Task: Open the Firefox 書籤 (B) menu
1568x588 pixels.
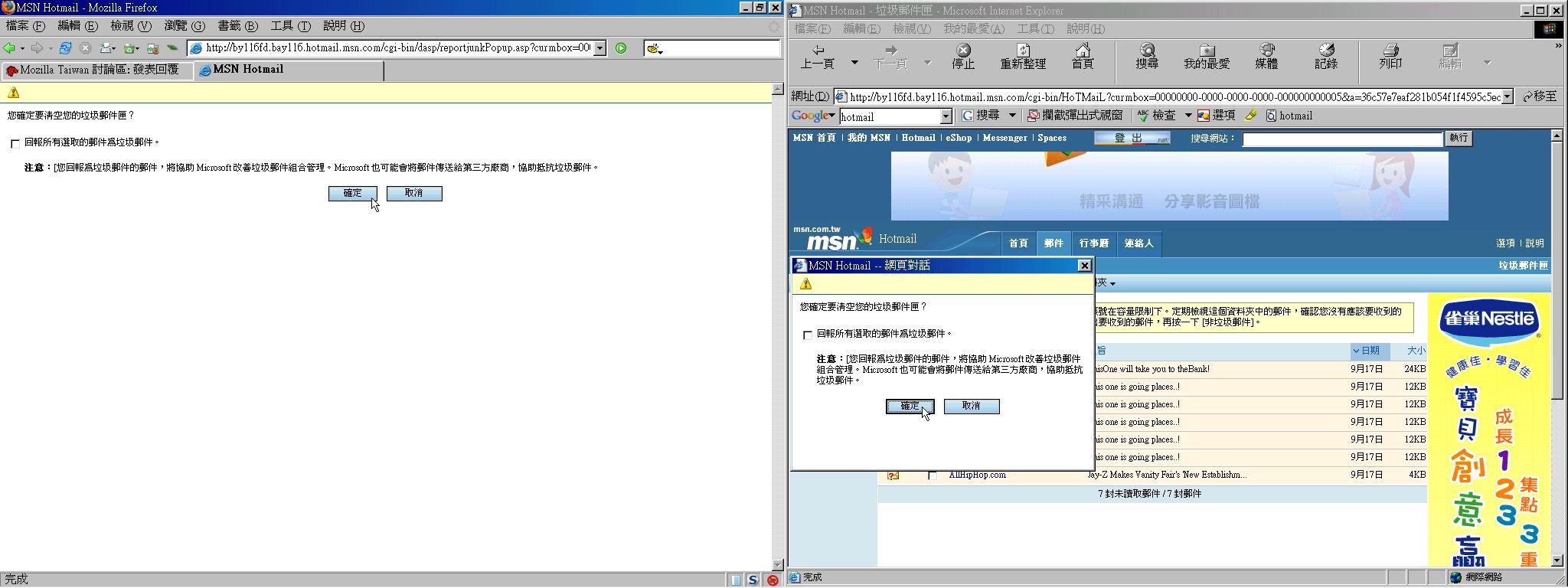Action: click(x=237, y=26)
